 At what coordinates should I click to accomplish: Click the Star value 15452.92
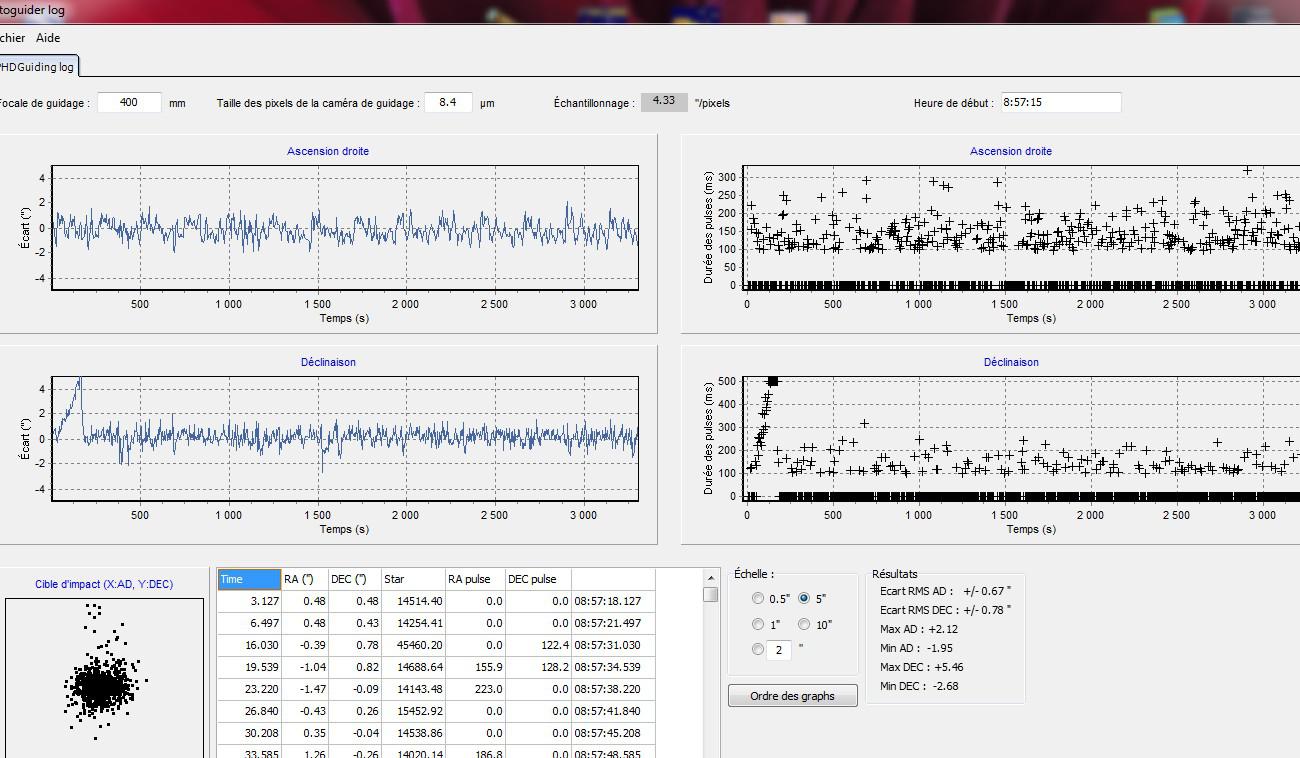tap(413, 711)
